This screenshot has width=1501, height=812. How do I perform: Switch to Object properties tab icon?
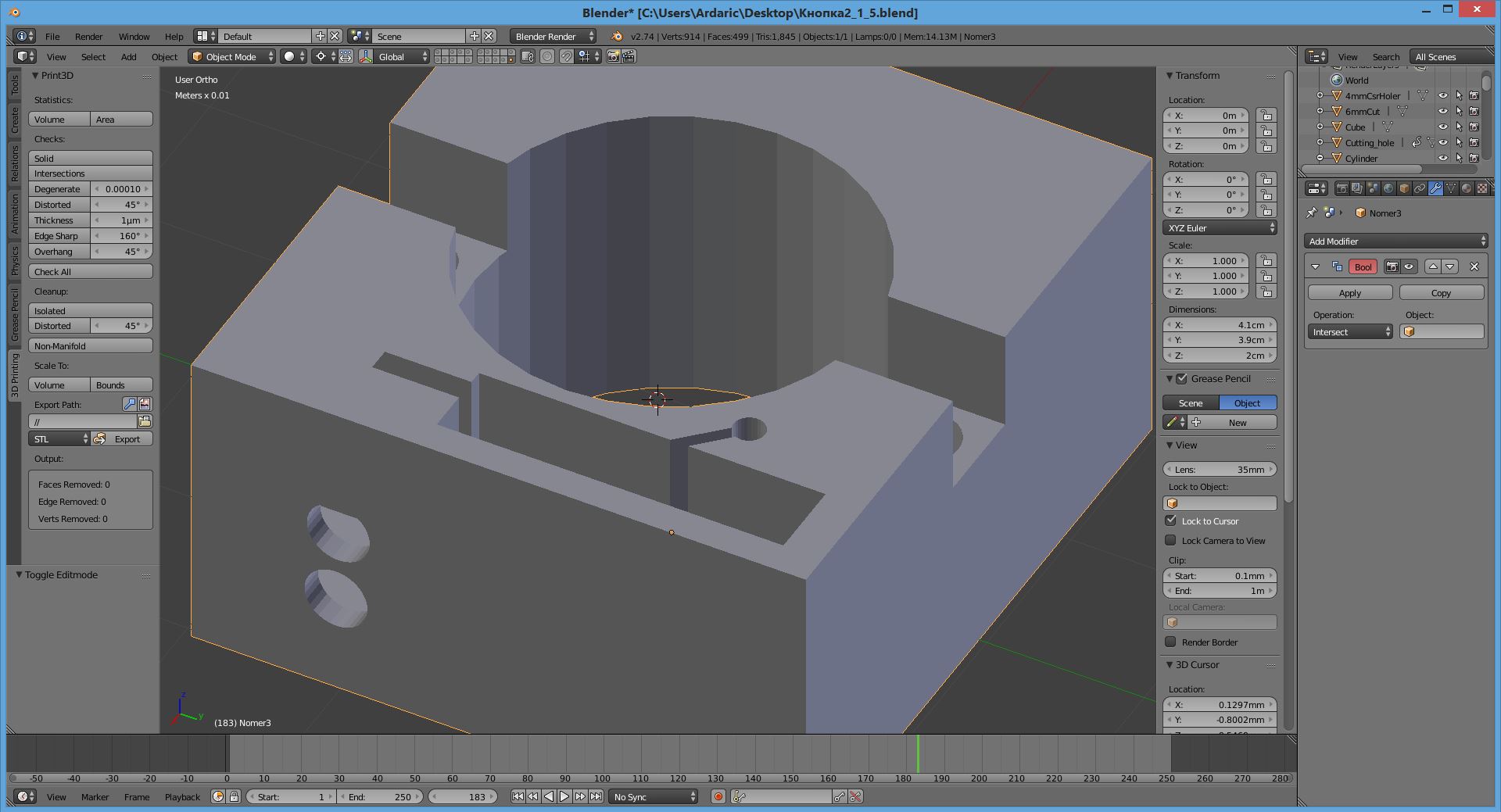point(1404,188)
